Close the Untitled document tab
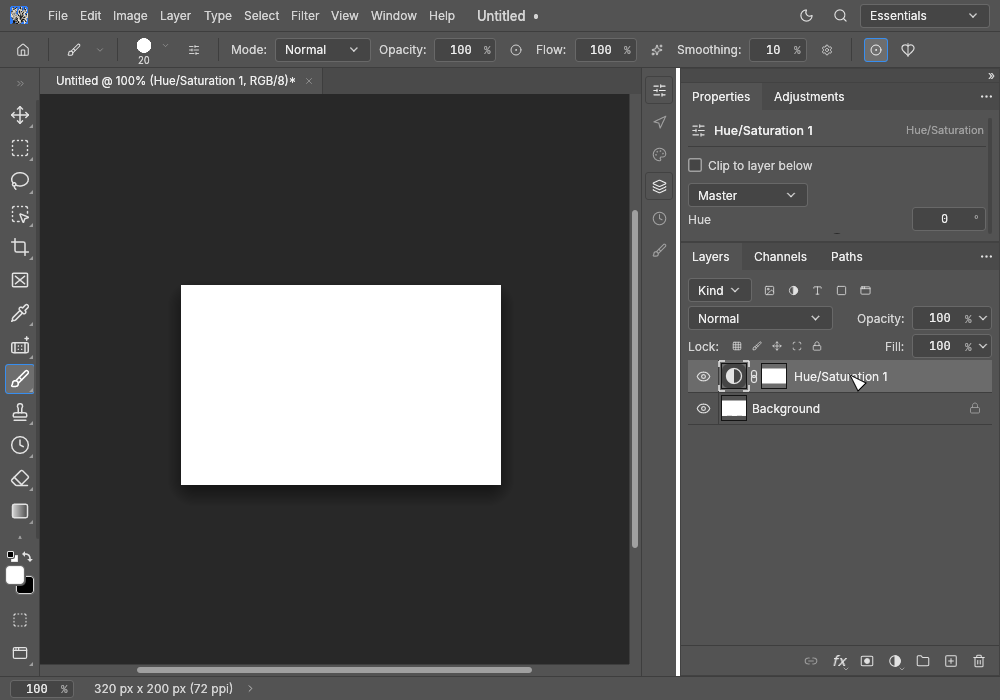 click(x=309, y=81)
